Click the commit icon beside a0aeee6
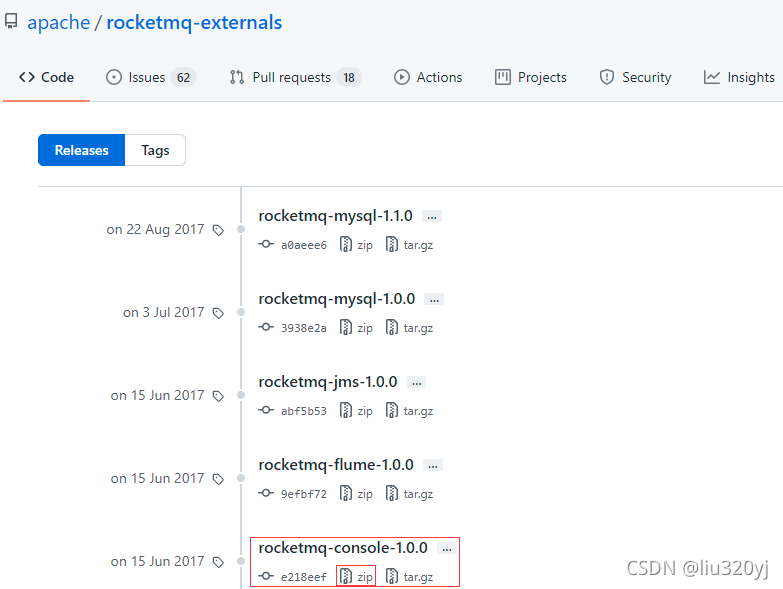This screenshot has width=783, height=589. (x=266, y=244)
